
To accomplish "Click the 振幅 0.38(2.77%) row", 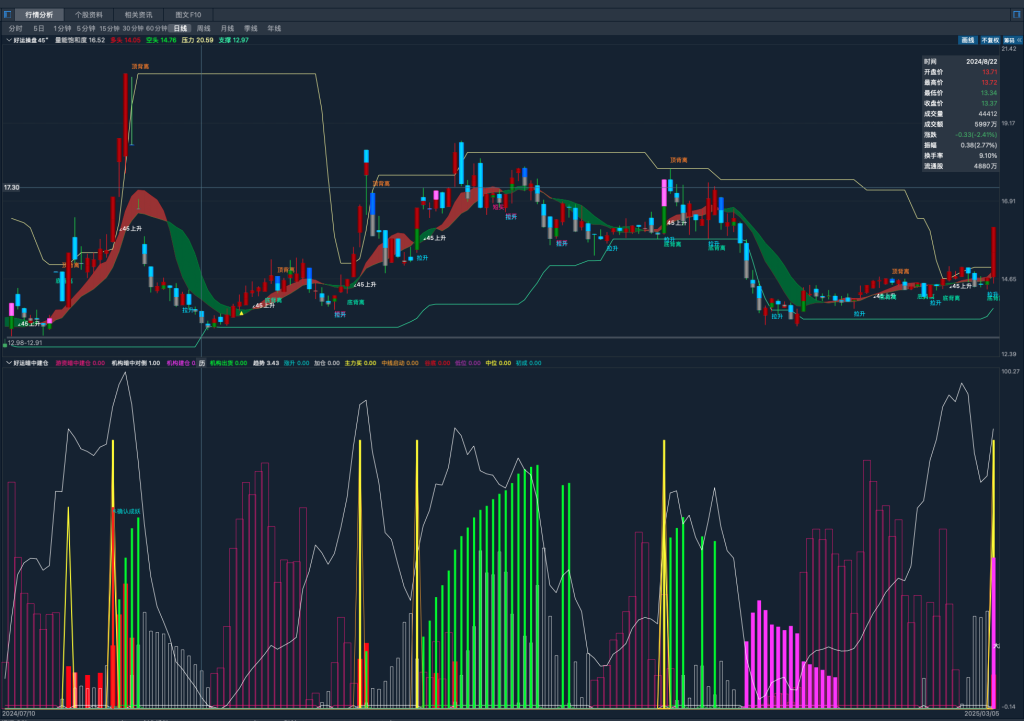I will tap(960, 145).
